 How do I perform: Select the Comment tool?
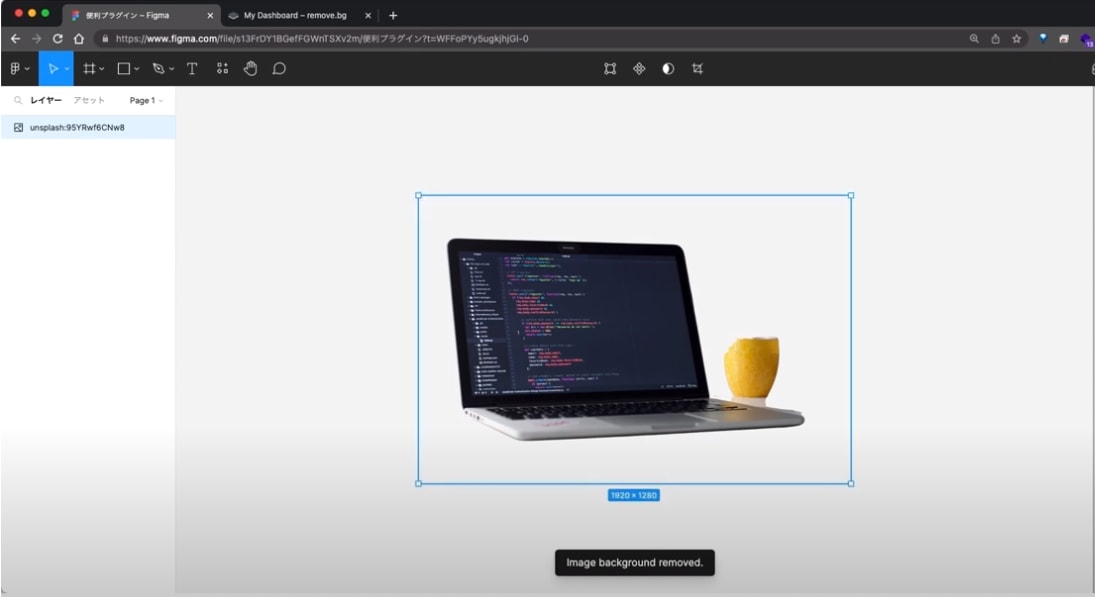click(279, 68)
